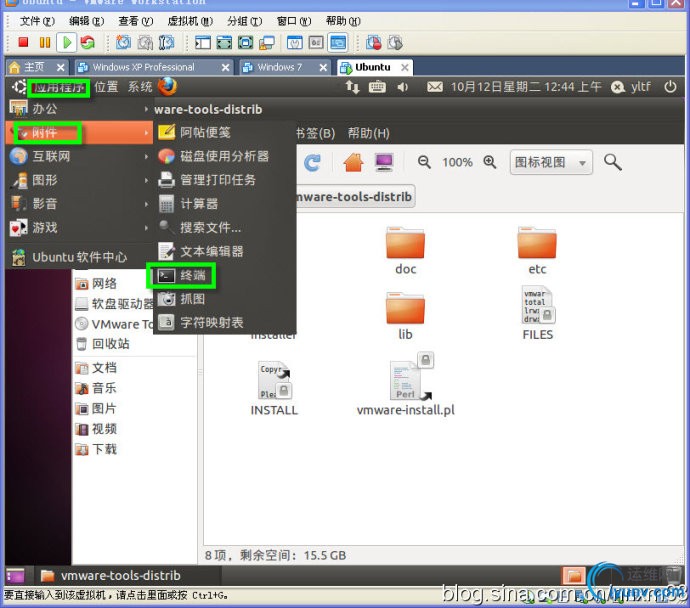Open 磁盘使用分析器 from the menu
Image resolution: width=690 pixels, height=608 pixels.
point(224,156)
